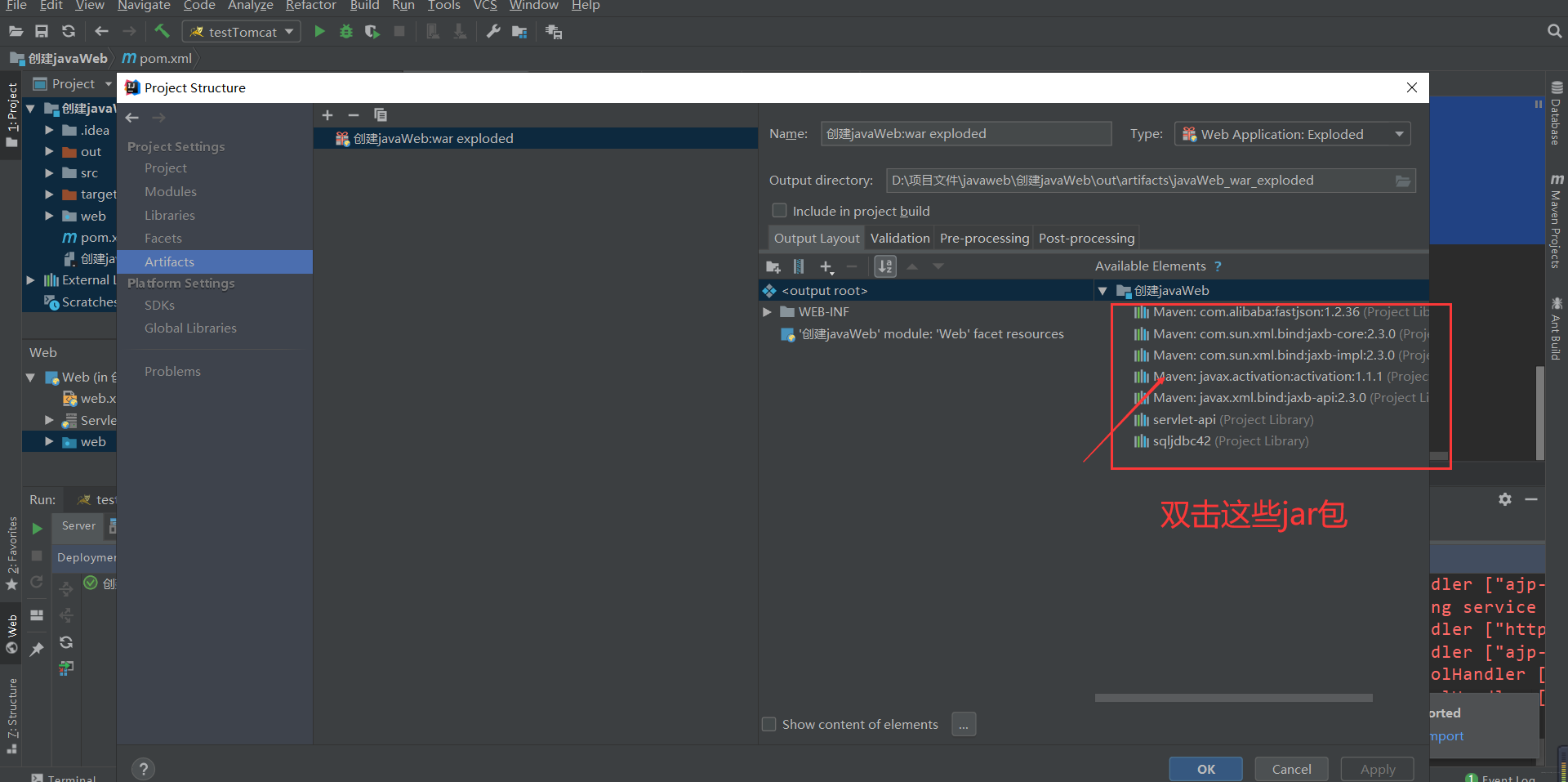Switch to the Validation tab
This screenshot has height=782, width=1568.
900,238
